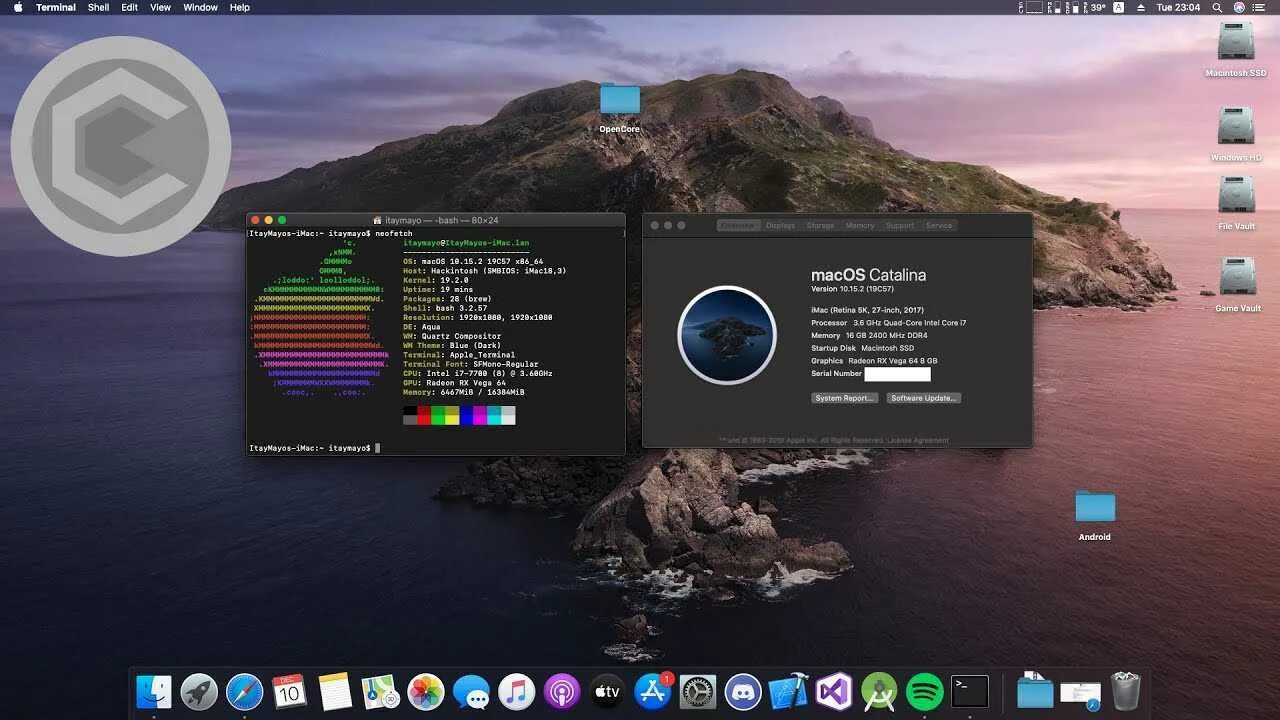Switch to Displays tab in About This Mac
Screen dimensions: 1280x720
click(x=781, y=225)
